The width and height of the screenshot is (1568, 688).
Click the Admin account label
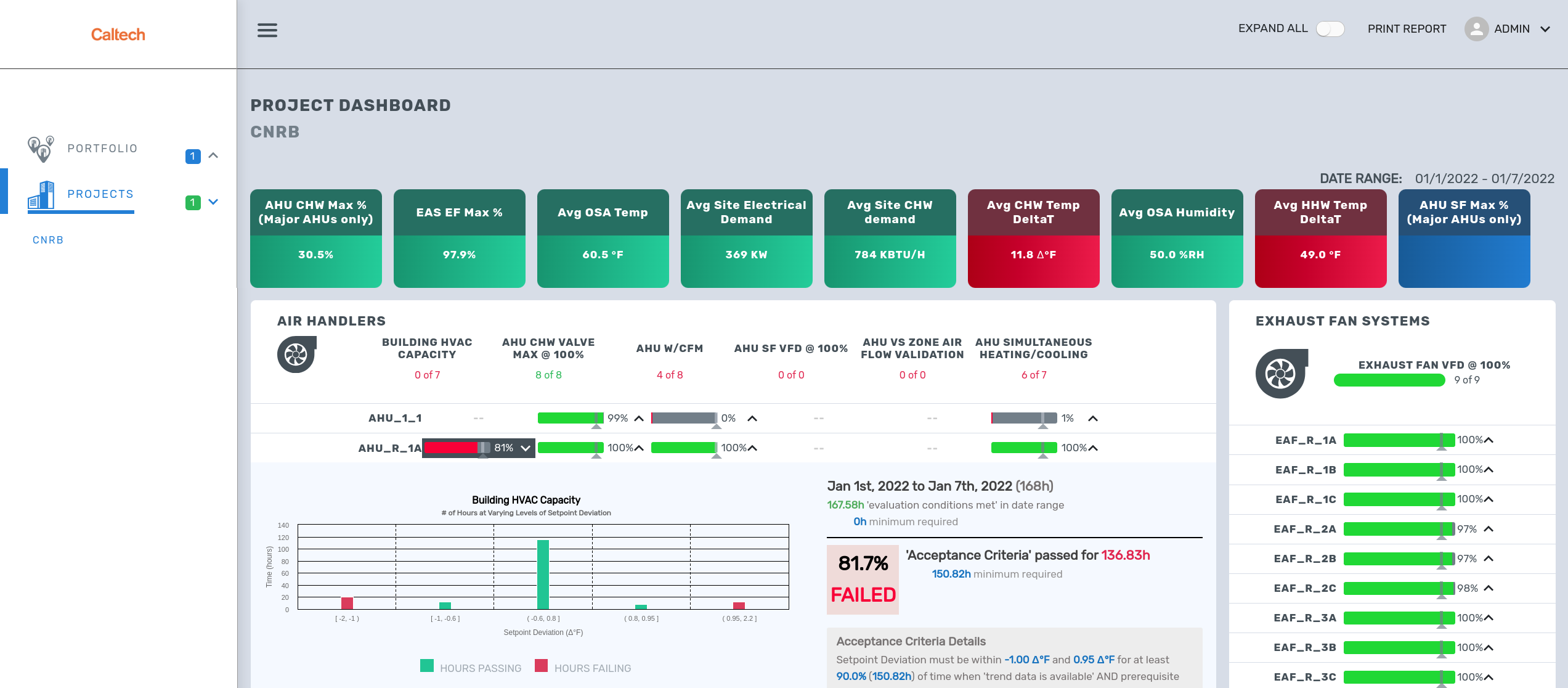click(1511, 29)
